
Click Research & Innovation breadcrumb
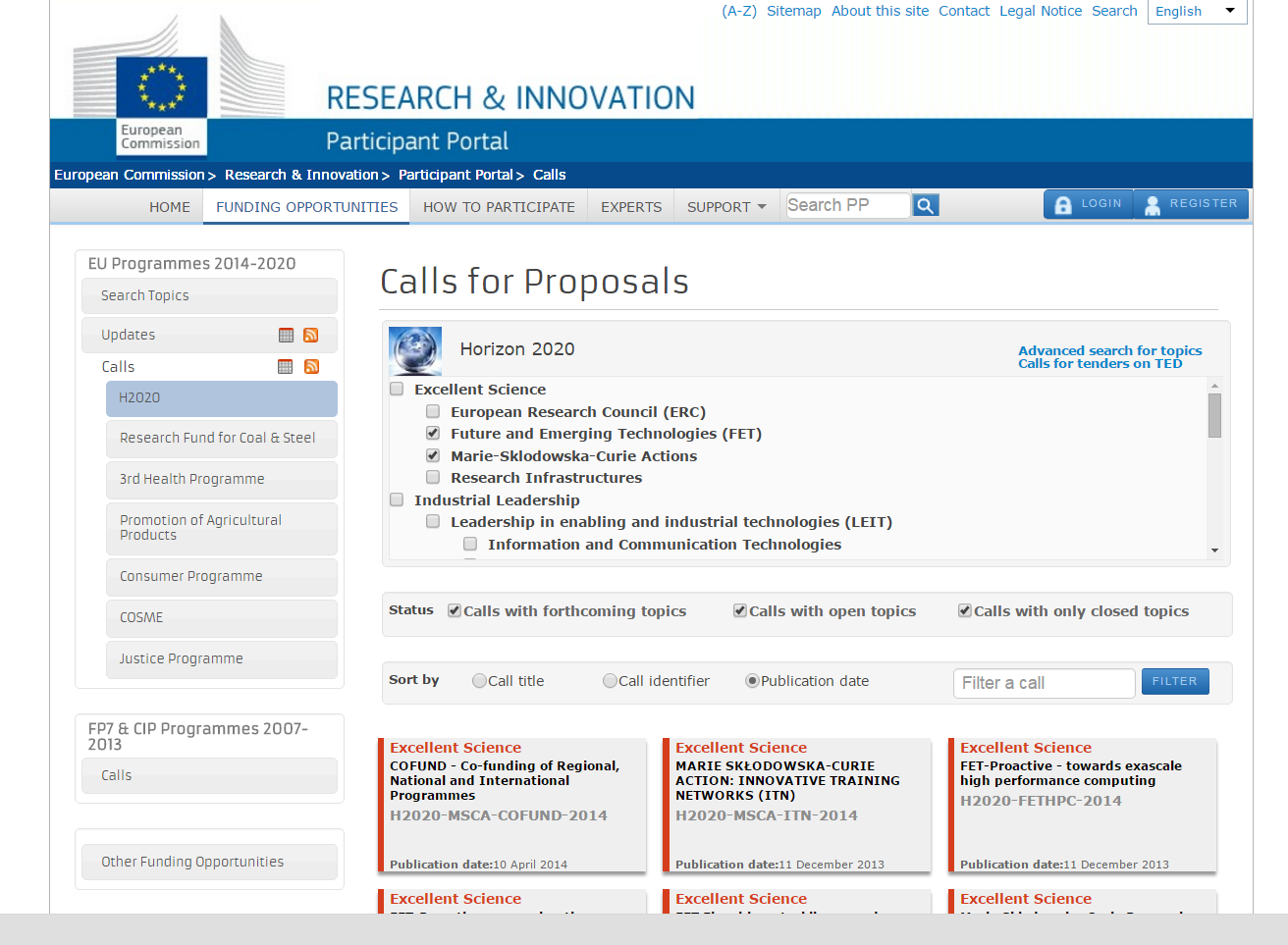(301, 175)
